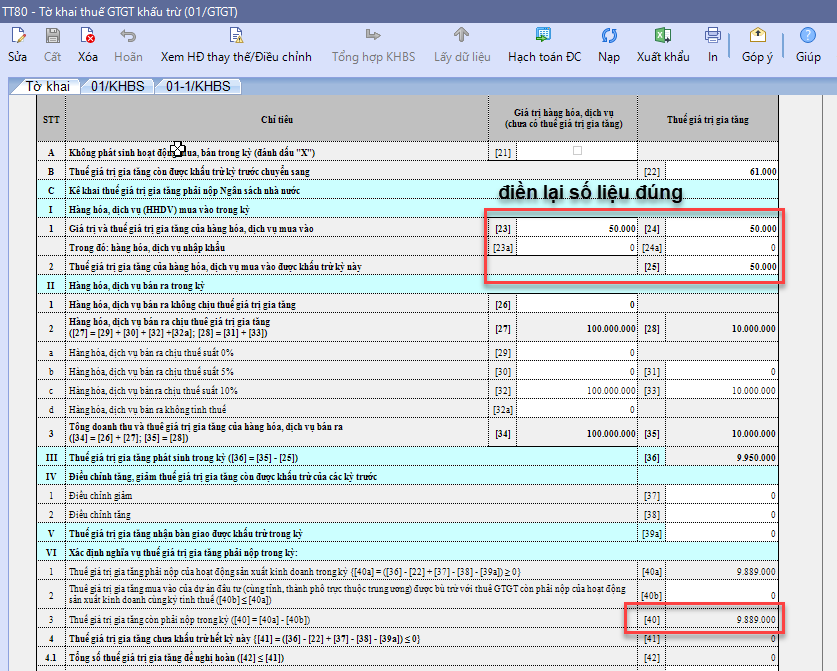Click the Sửa (Edit) pencil icon

click(18, 36)
